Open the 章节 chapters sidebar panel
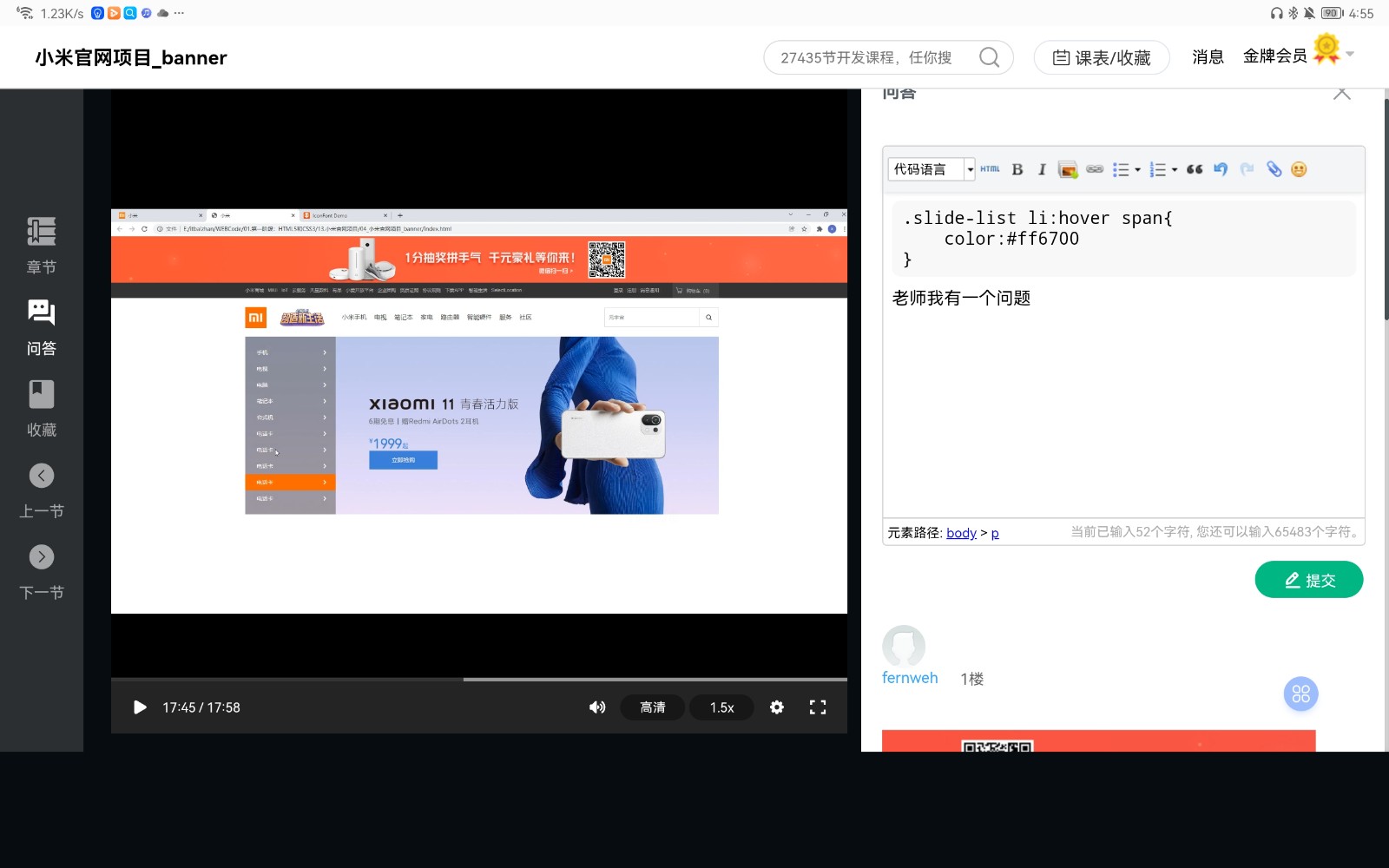This screenshot has width=1389, height=868. click(x=42, y=246)
